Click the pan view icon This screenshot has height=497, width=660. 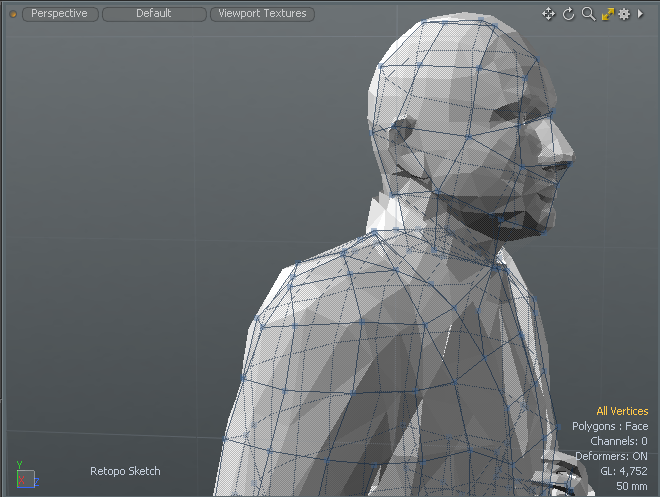pos(548,14)
